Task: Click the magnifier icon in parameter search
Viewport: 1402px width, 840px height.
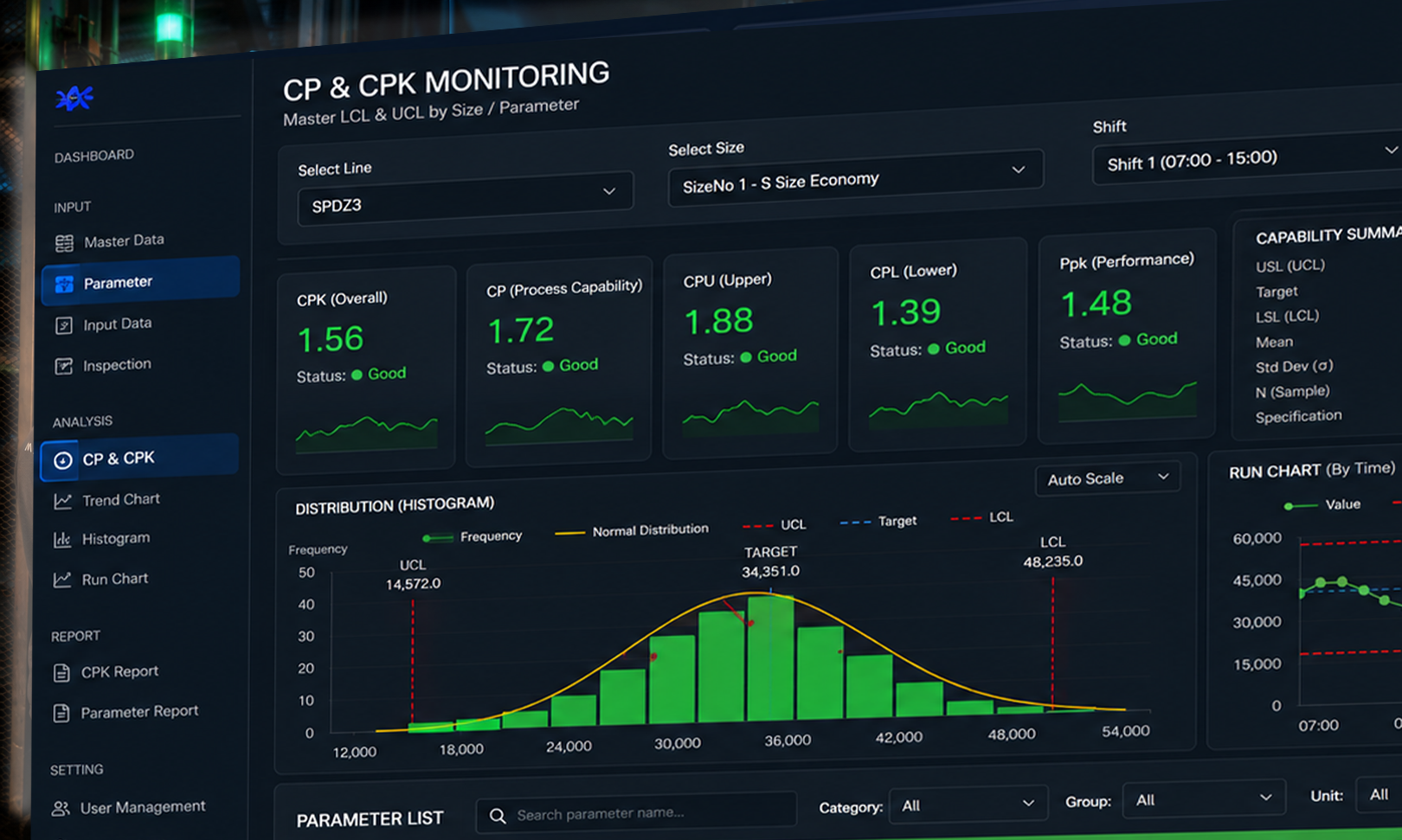Action: pos(498,816)
